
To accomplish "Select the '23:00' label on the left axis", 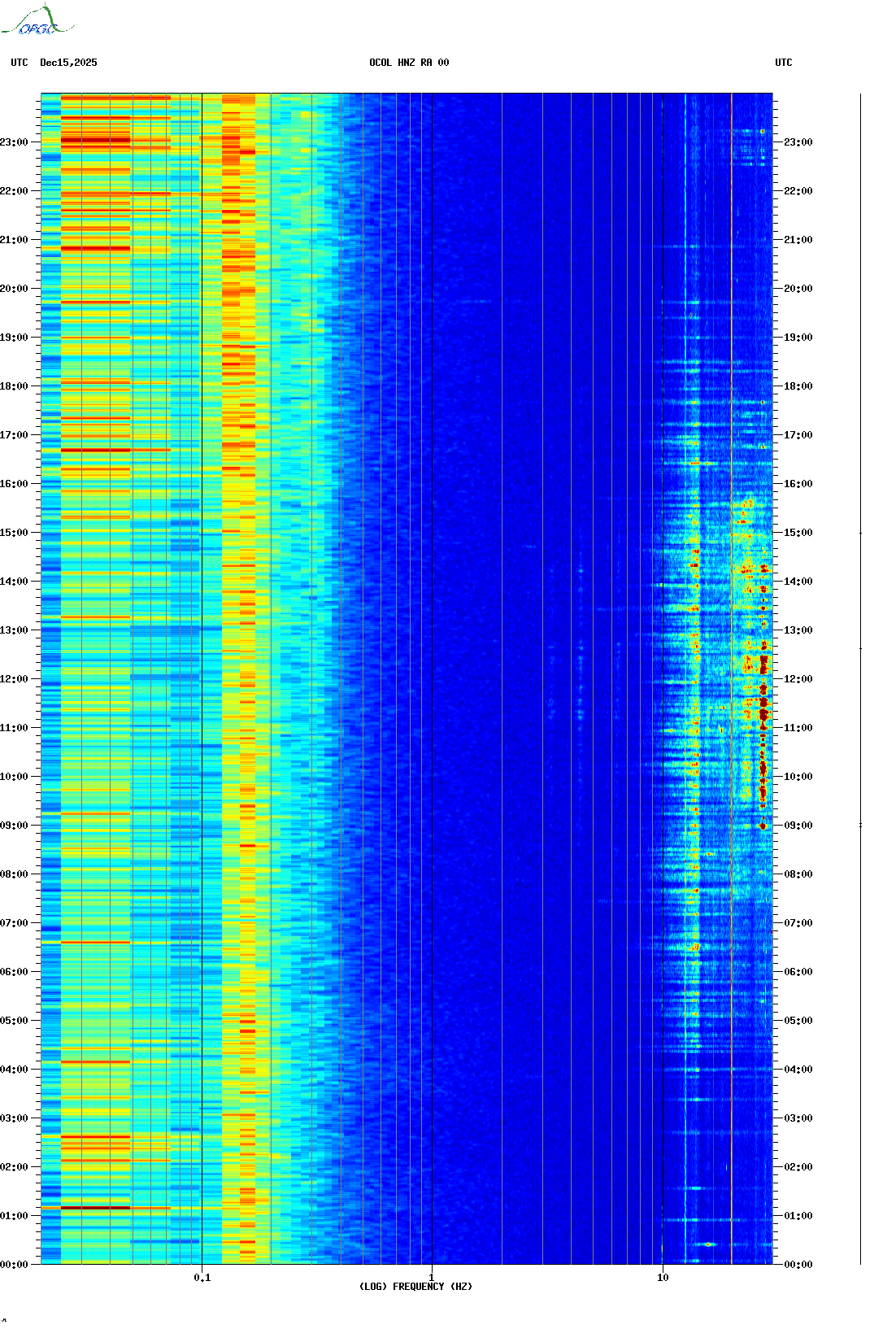I will 14,142.
